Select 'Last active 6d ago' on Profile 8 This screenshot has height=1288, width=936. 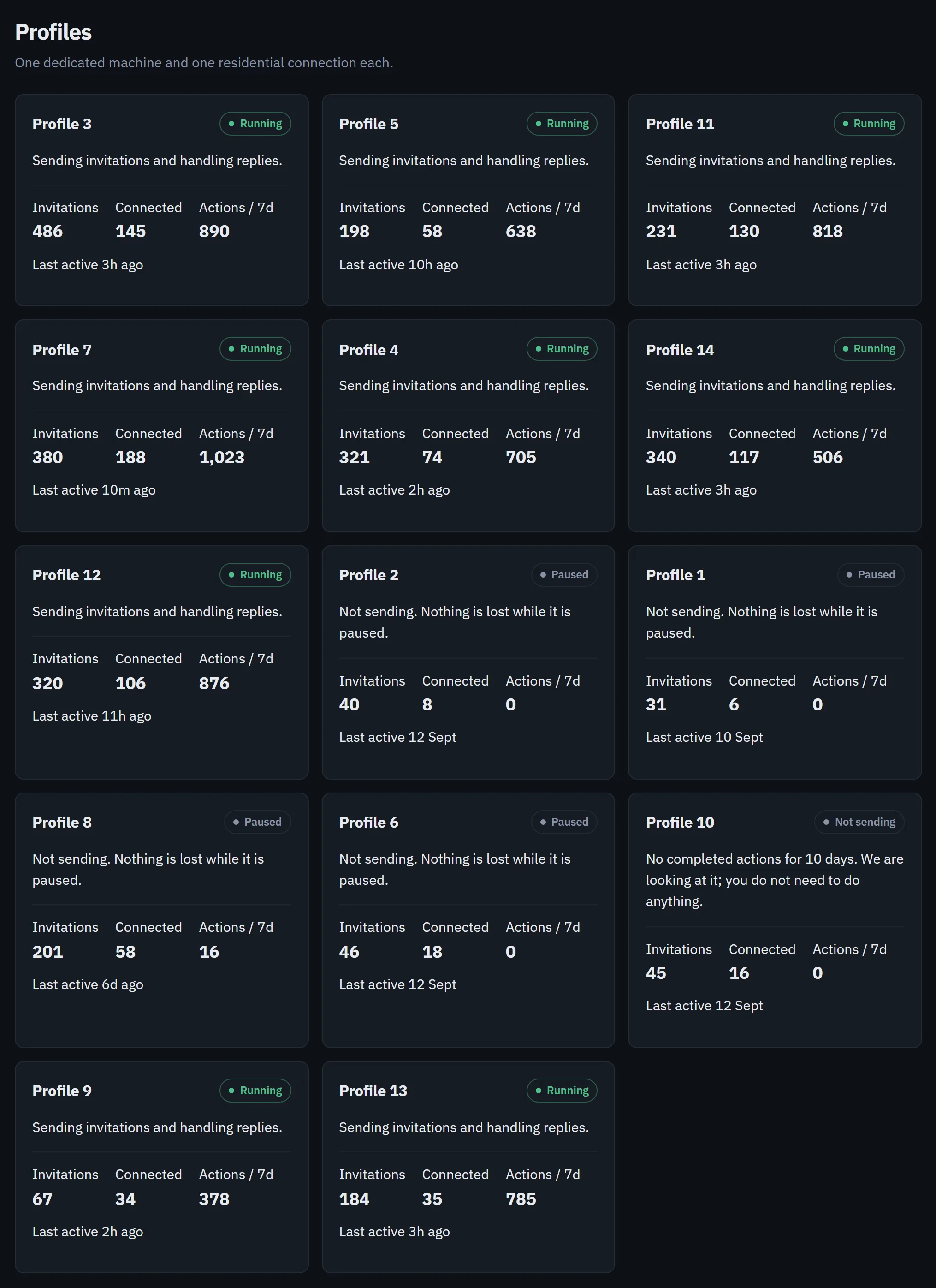point(88,985)
